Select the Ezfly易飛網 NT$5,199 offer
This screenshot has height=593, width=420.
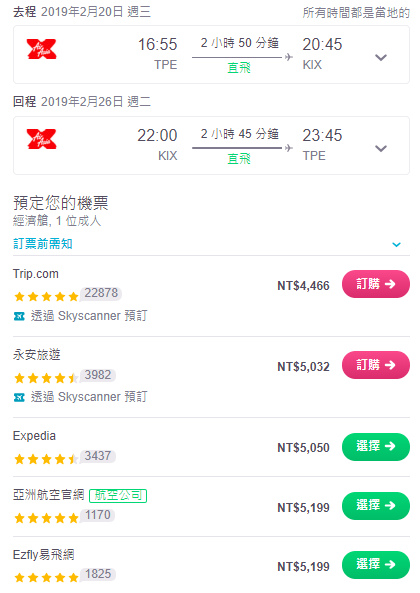coord(376,565)
